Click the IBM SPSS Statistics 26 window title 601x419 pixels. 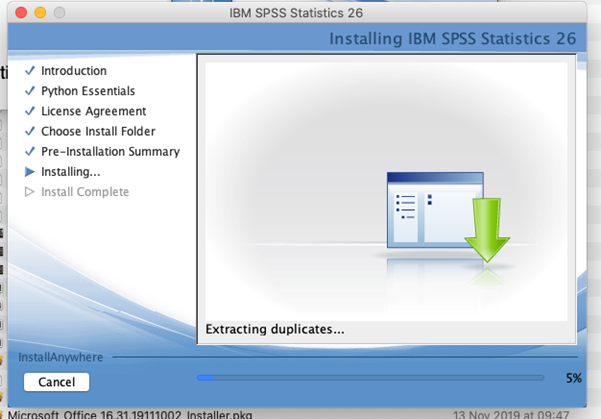(296, 13)
